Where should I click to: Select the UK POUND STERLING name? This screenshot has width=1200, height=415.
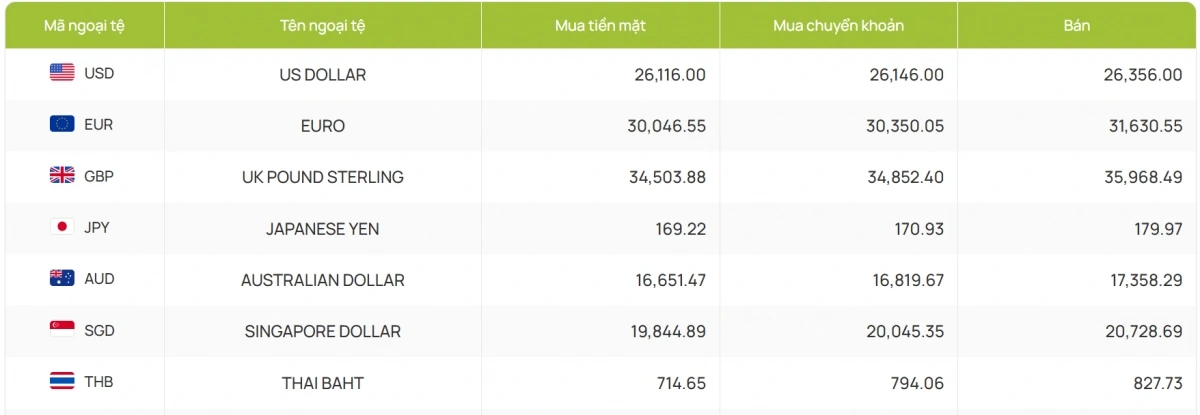(322, 177)
